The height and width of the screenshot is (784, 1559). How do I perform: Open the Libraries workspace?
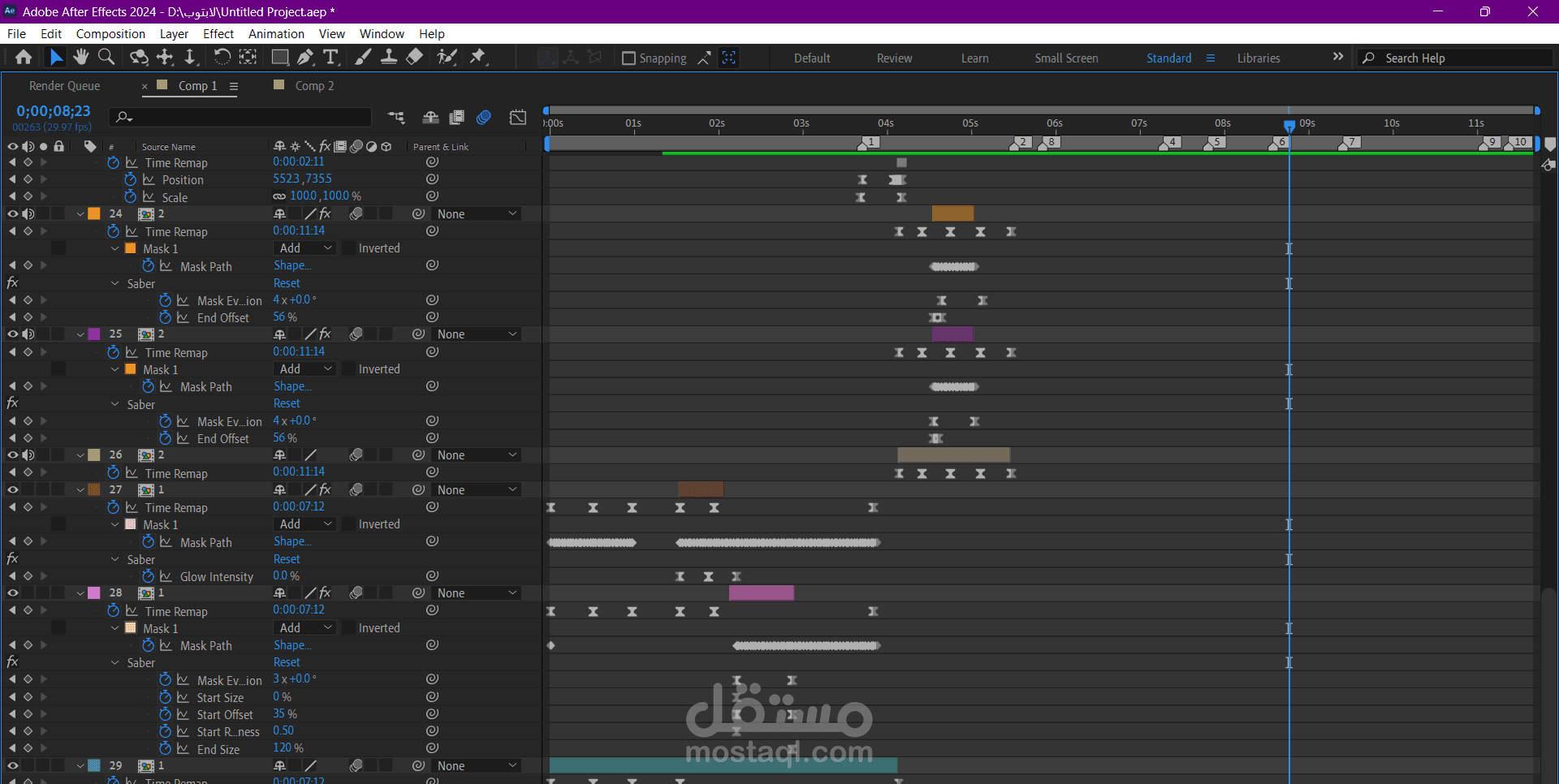[x=1259, y=58]
